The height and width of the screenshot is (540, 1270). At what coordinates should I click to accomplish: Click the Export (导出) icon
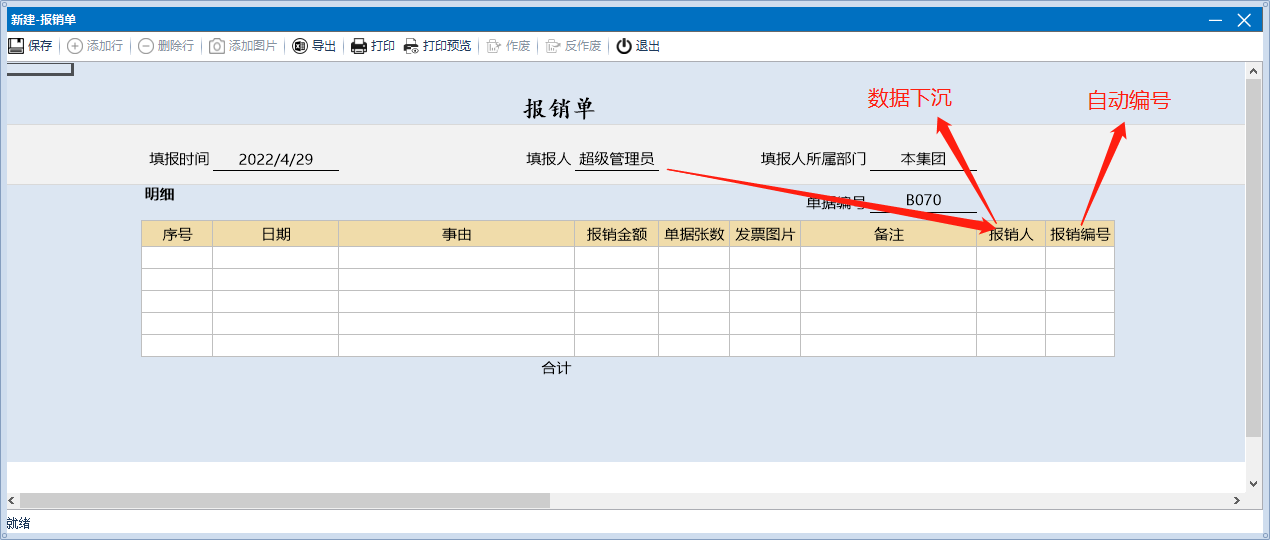pos(300,46)
